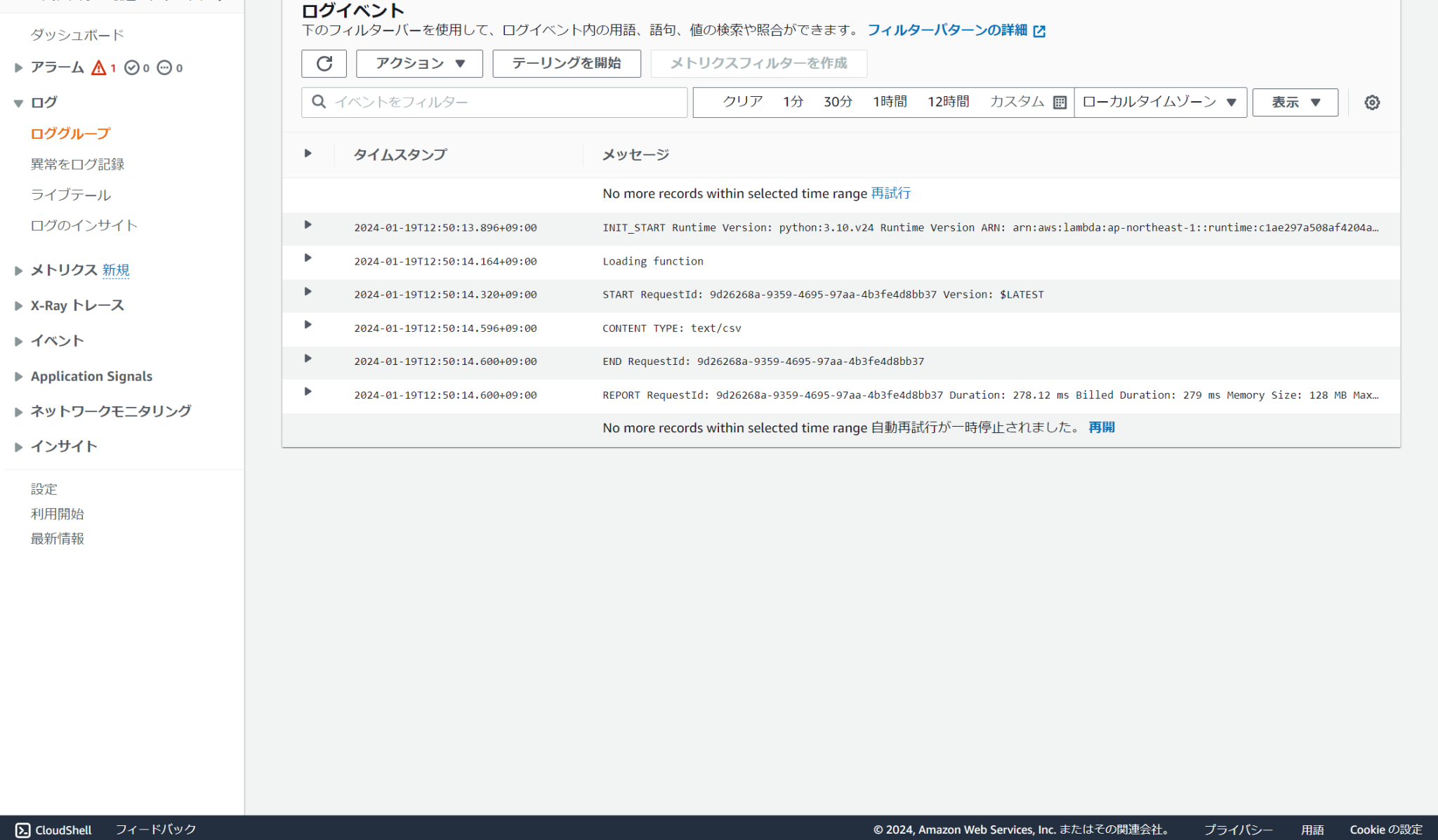
Task: Click the テーリングを開始 button
Action: [x=566, y=63]
